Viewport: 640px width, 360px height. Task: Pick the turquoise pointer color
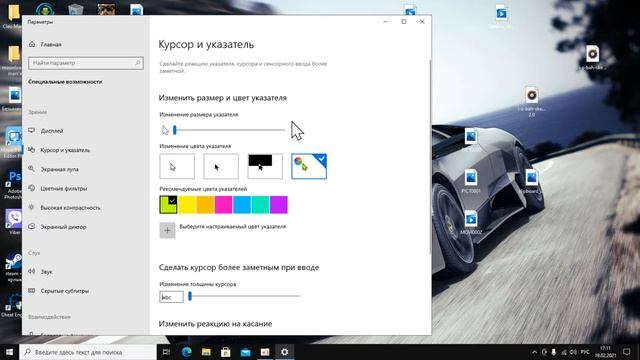[x=260, y=205]
